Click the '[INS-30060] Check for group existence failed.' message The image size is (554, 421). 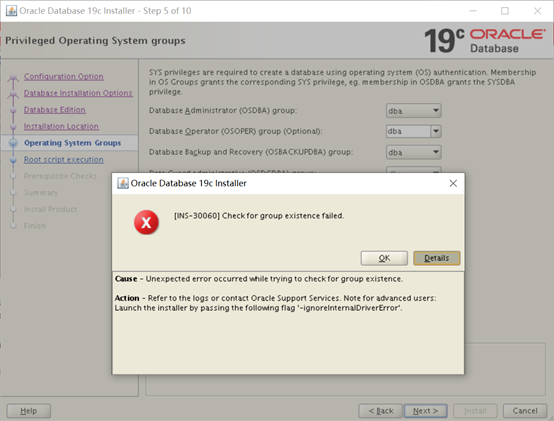pyautogui.click(x=259, y=216)
